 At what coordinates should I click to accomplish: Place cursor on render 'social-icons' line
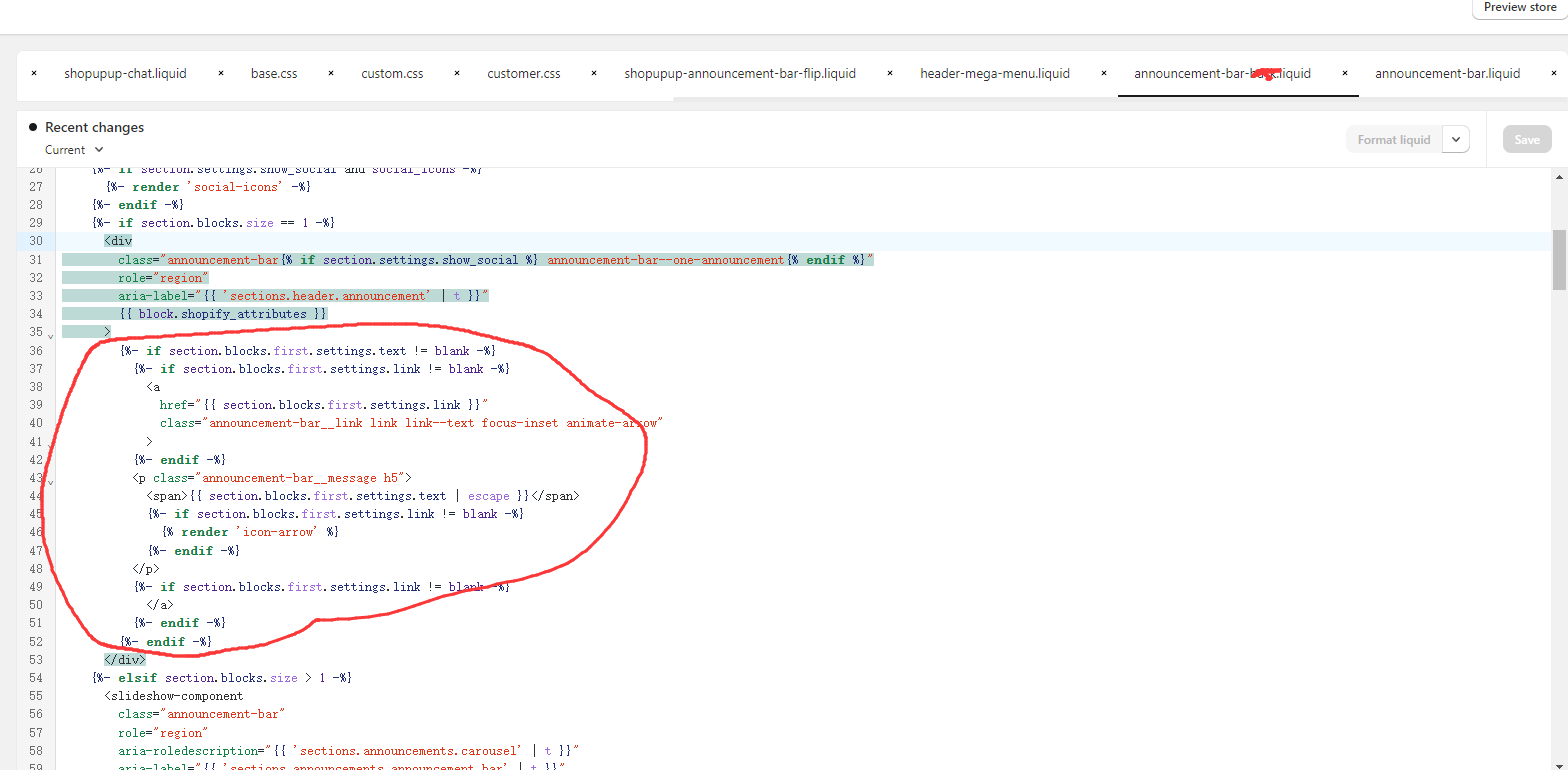click(207, 186)
